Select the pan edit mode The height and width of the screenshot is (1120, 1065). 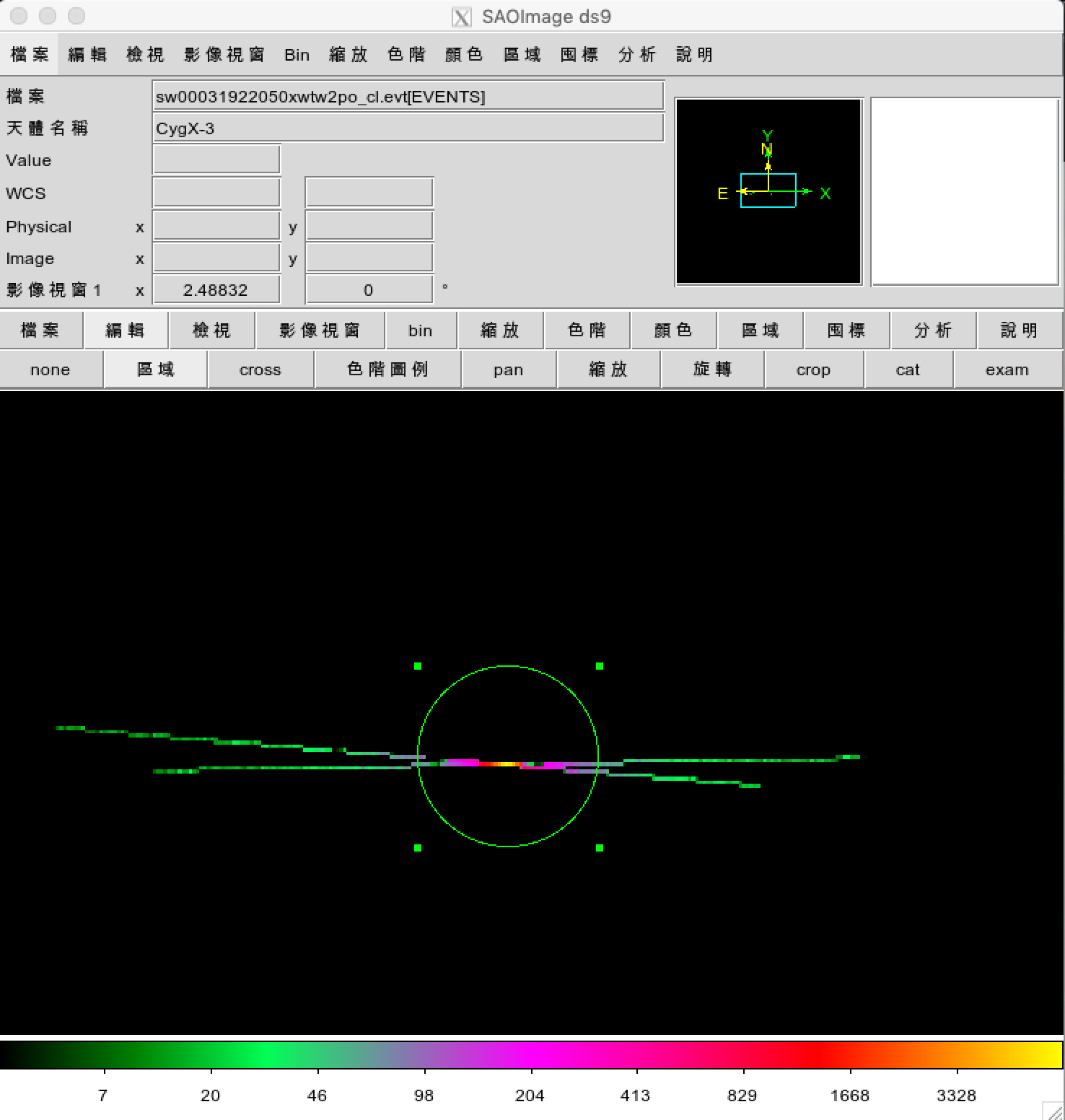click(x=509, y=370)
